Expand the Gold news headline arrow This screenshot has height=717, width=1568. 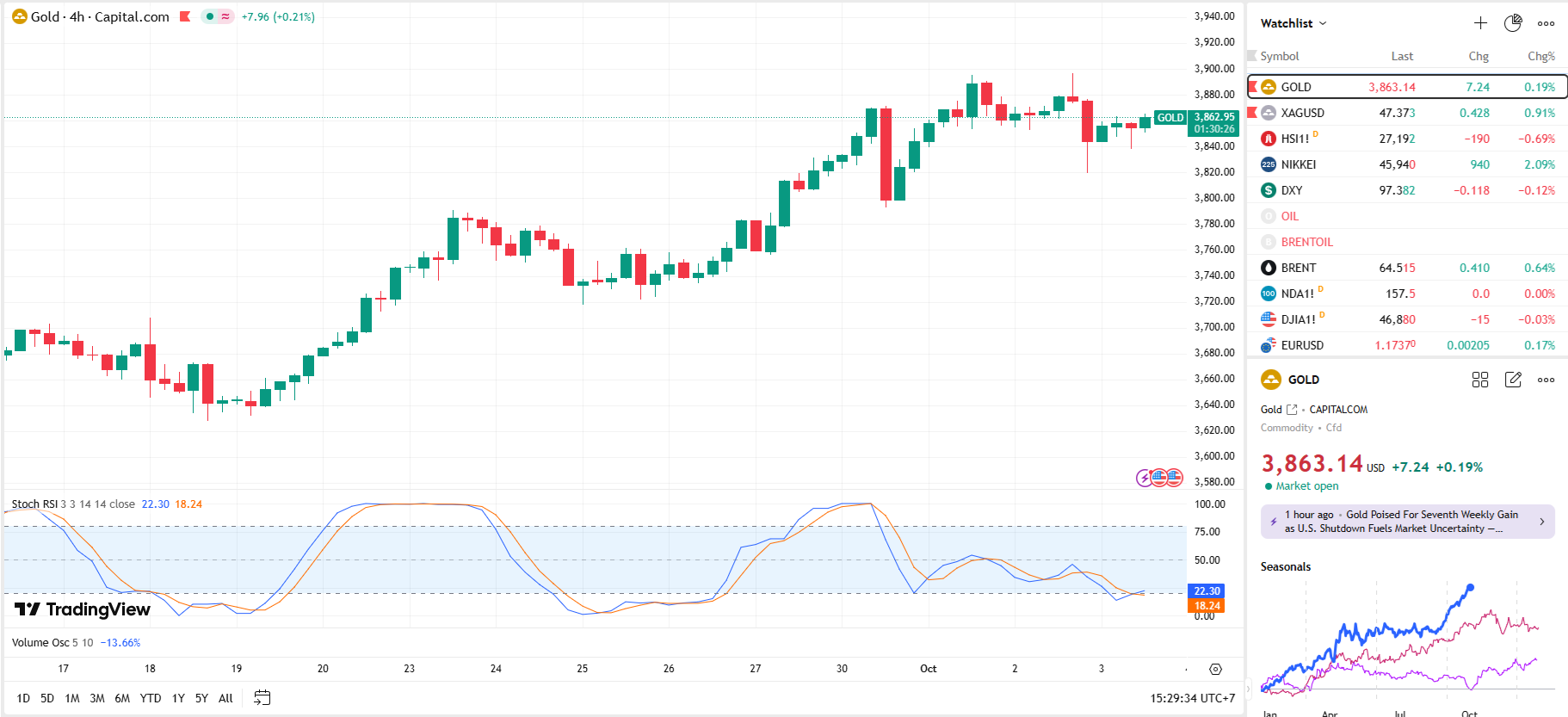point(1541,522)
